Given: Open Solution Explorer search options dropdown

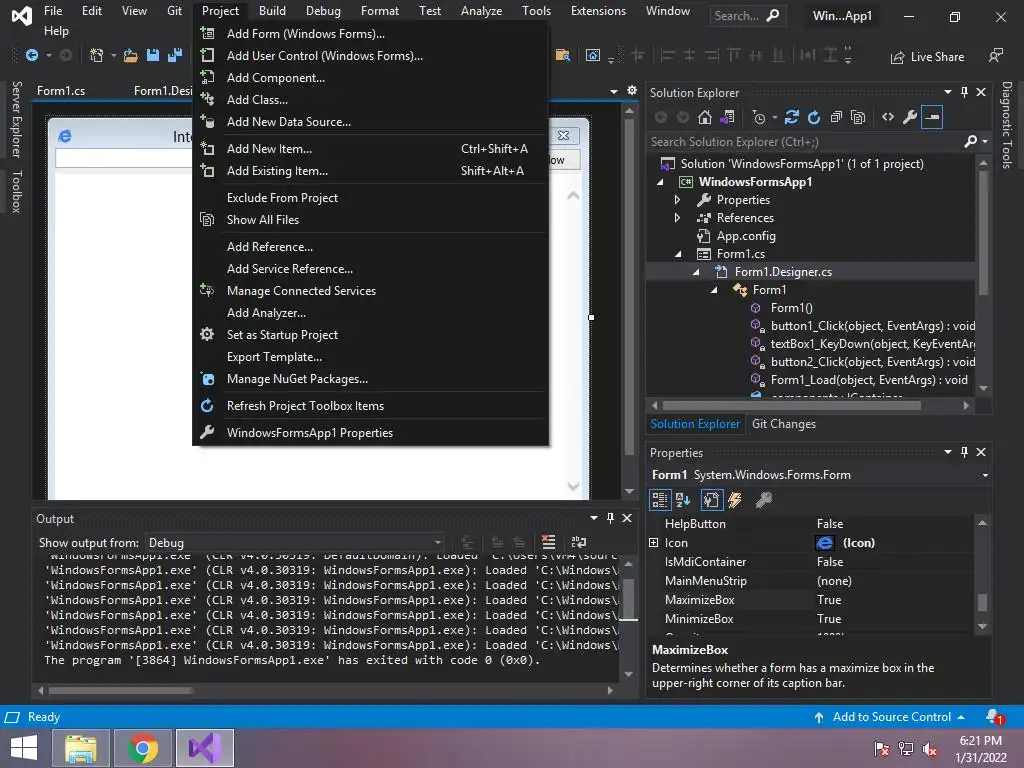Looking at the screenshot, I should [985, 141].
